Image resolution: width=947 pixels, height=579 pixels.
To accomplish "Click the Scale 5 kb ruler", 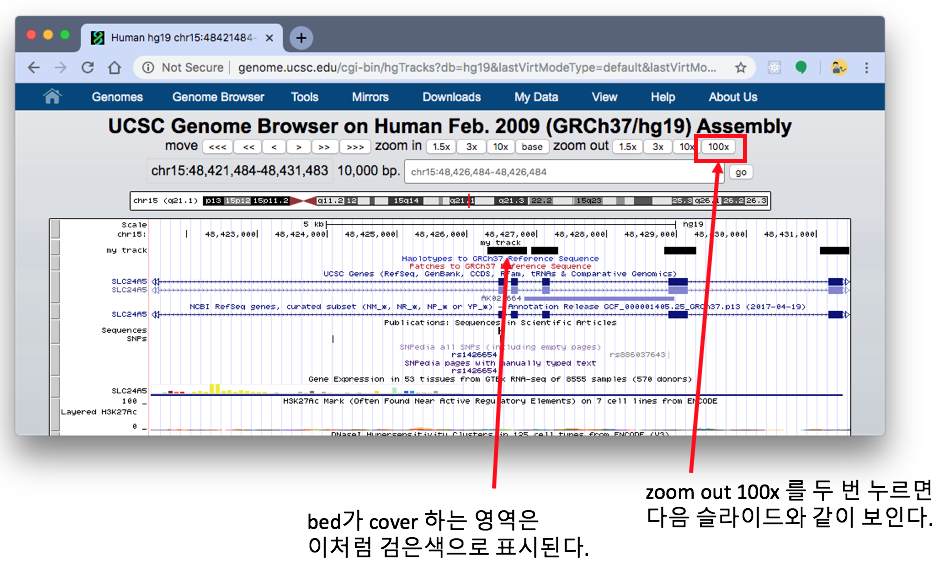I will (500, 224).
